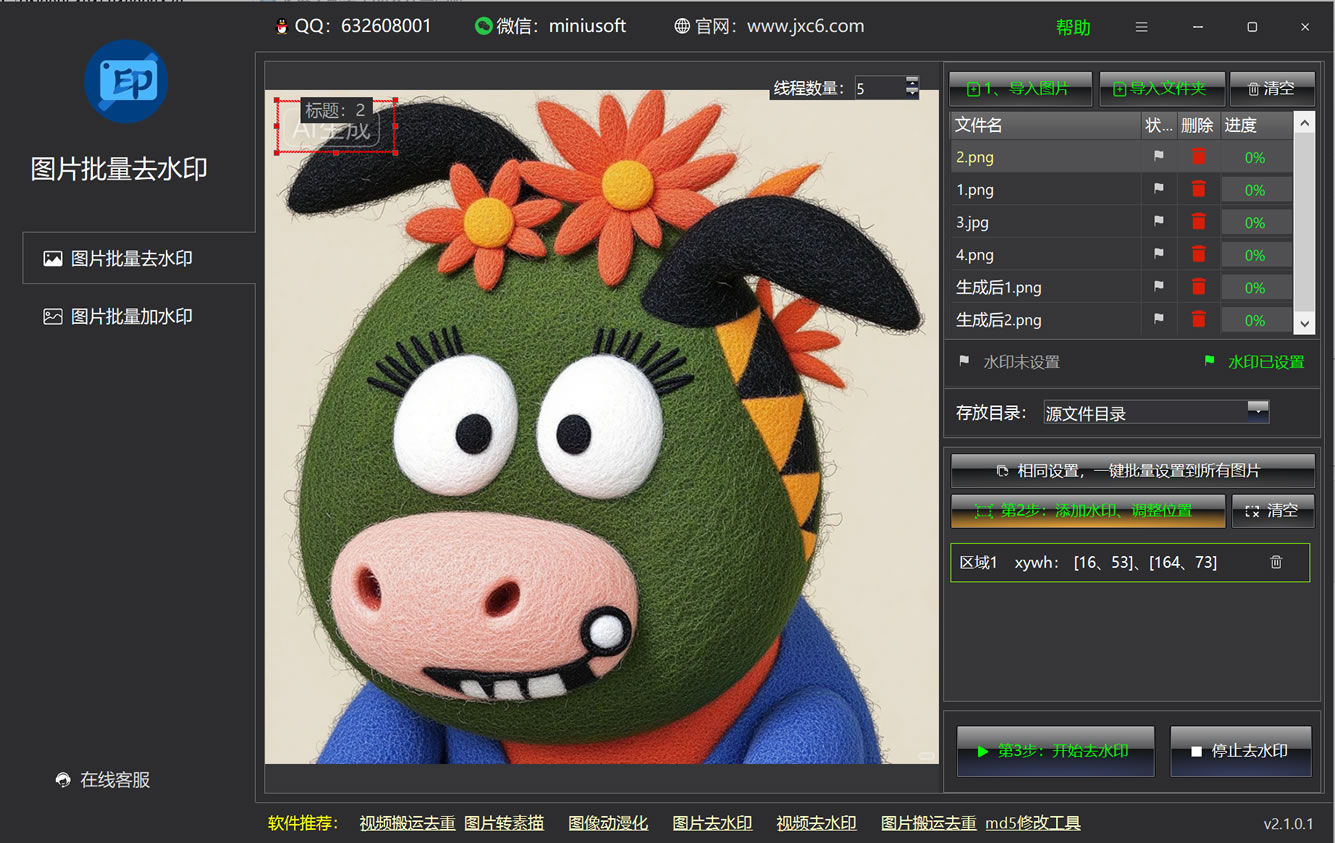Open the hamburger menu in title bar
The image size is (1335, 843).
pos(1141,27)
